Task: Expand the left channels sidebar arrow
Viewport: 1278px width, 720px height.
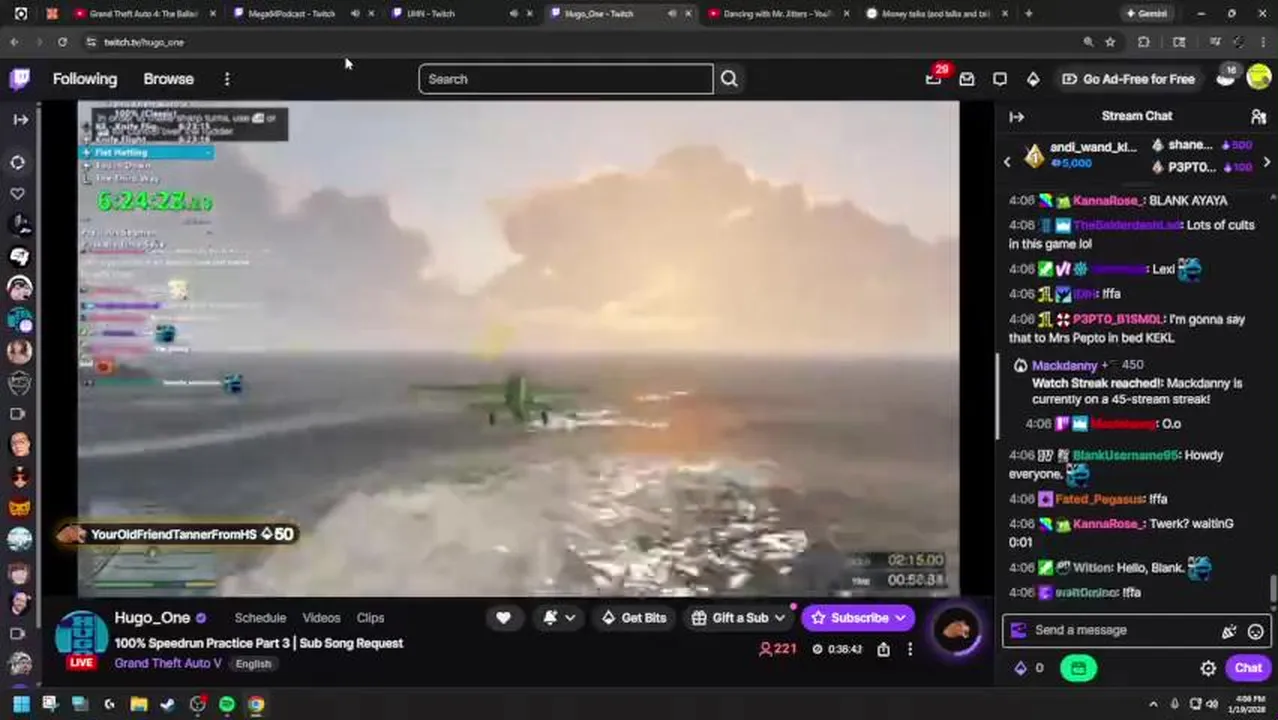Action: [20, 119]
